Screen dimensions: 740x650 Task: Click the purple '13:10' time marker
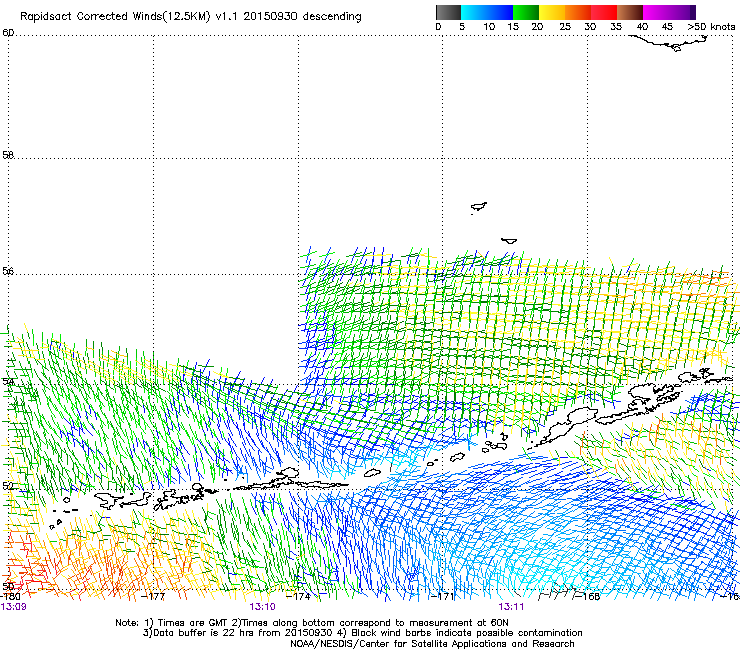point(262,607)
